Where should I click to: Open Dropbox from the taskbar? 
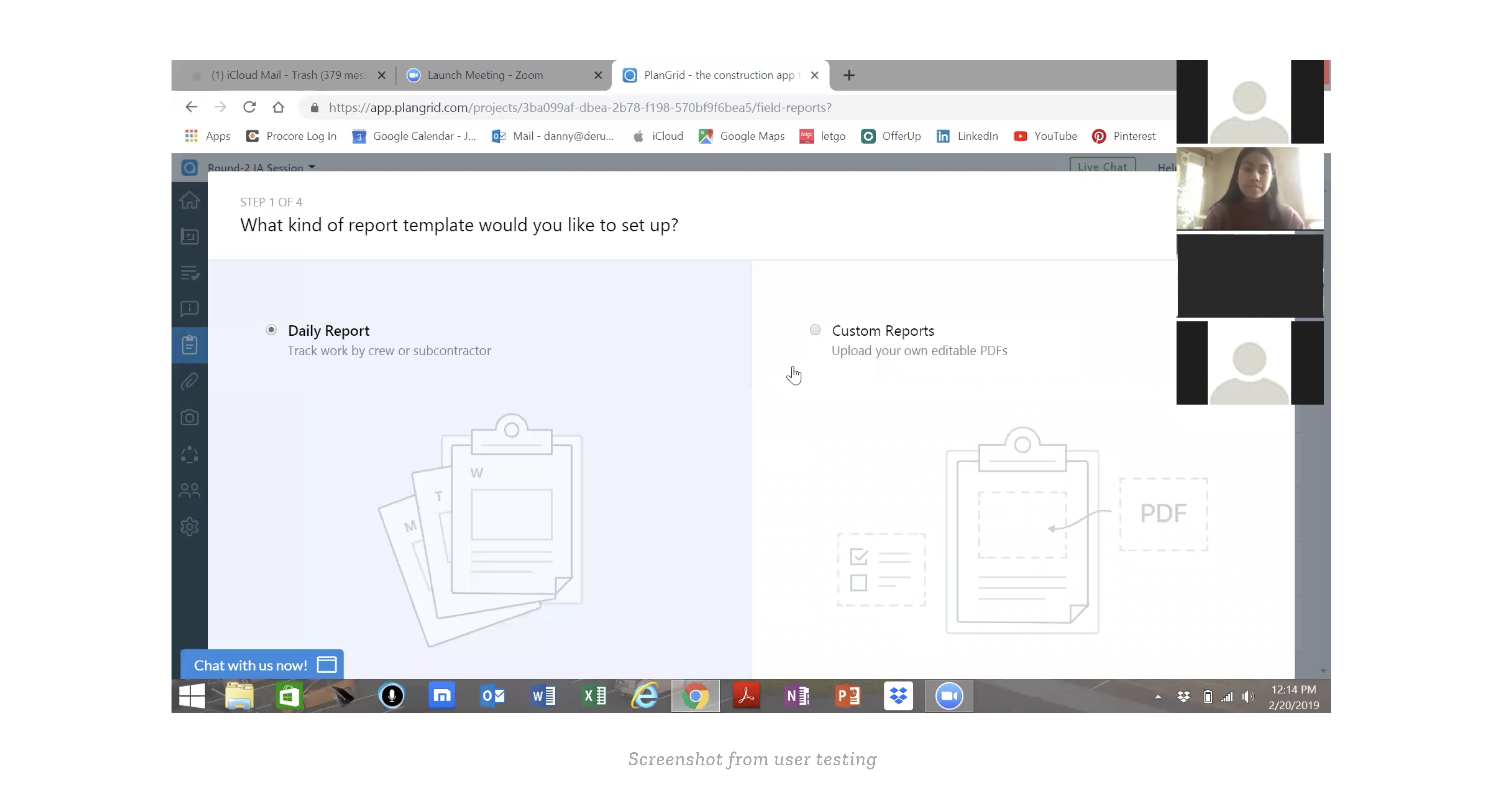pos(899,696)
